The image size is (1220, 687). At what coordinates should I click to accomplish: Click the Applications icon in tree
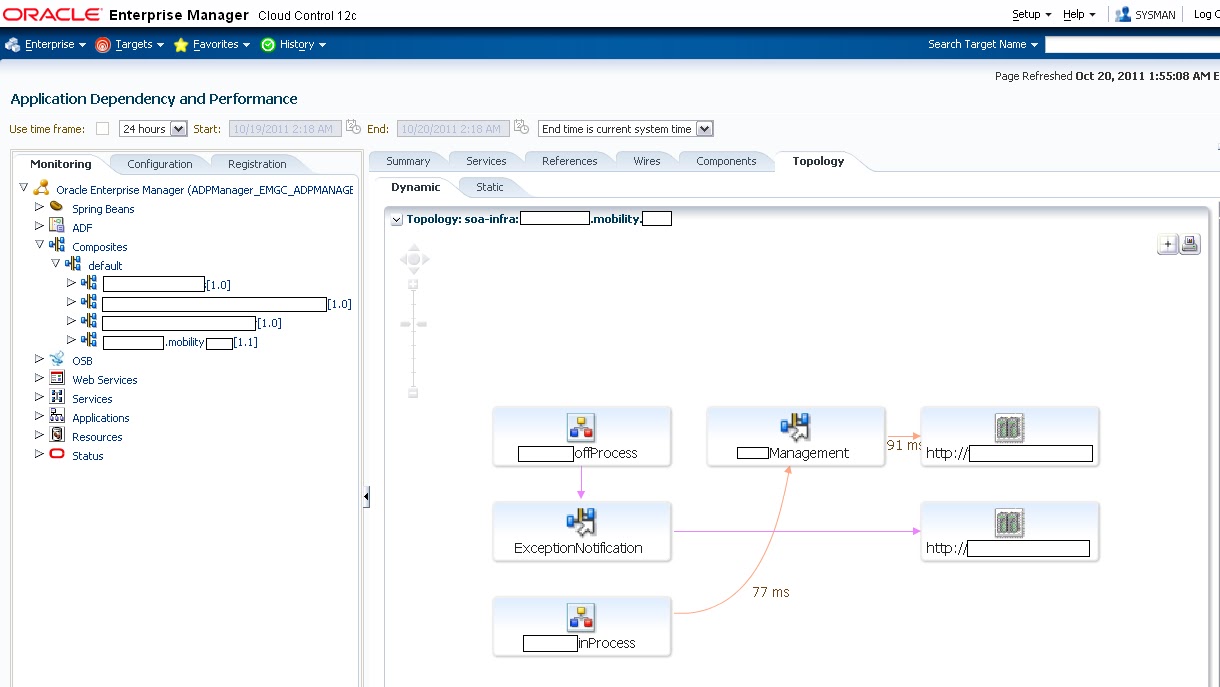57,416
